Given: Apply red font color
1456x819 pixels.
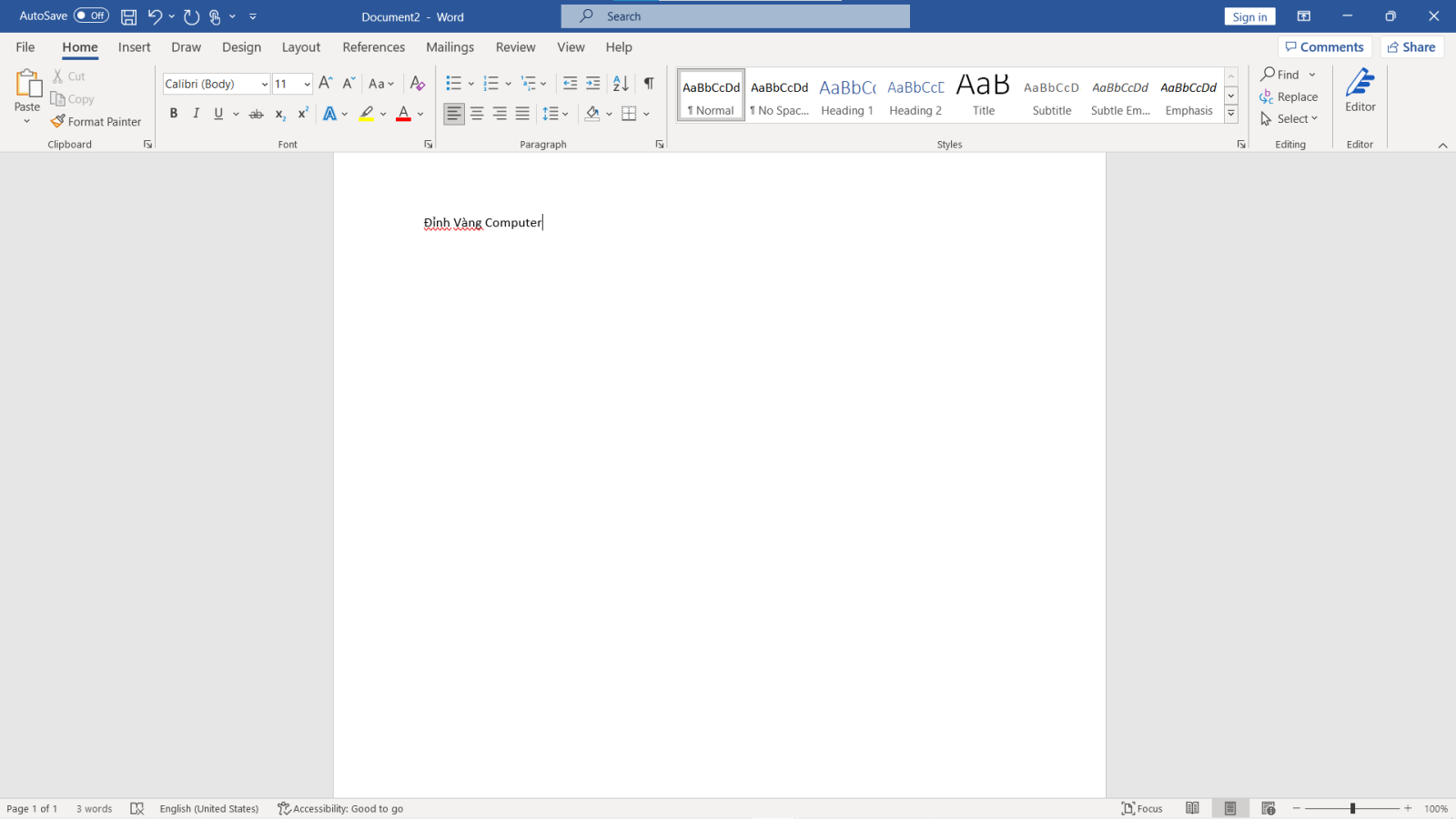Looking at the screenshot, I should click(403, 114).
